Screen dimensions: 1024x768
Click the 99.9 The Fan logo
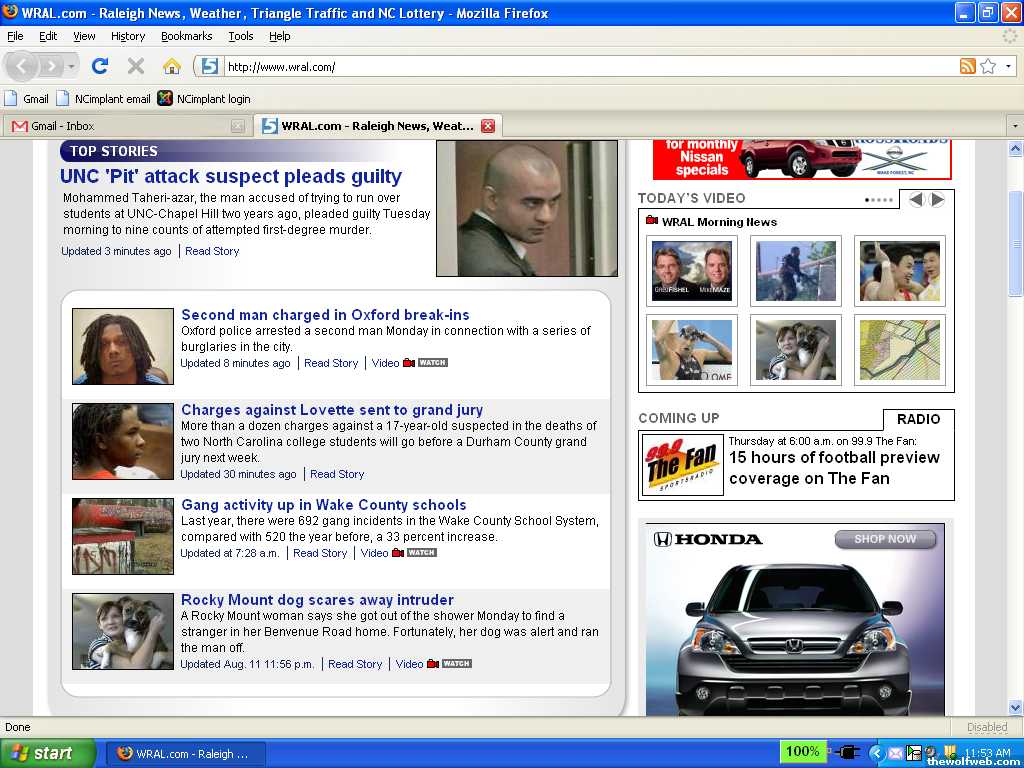682,464
